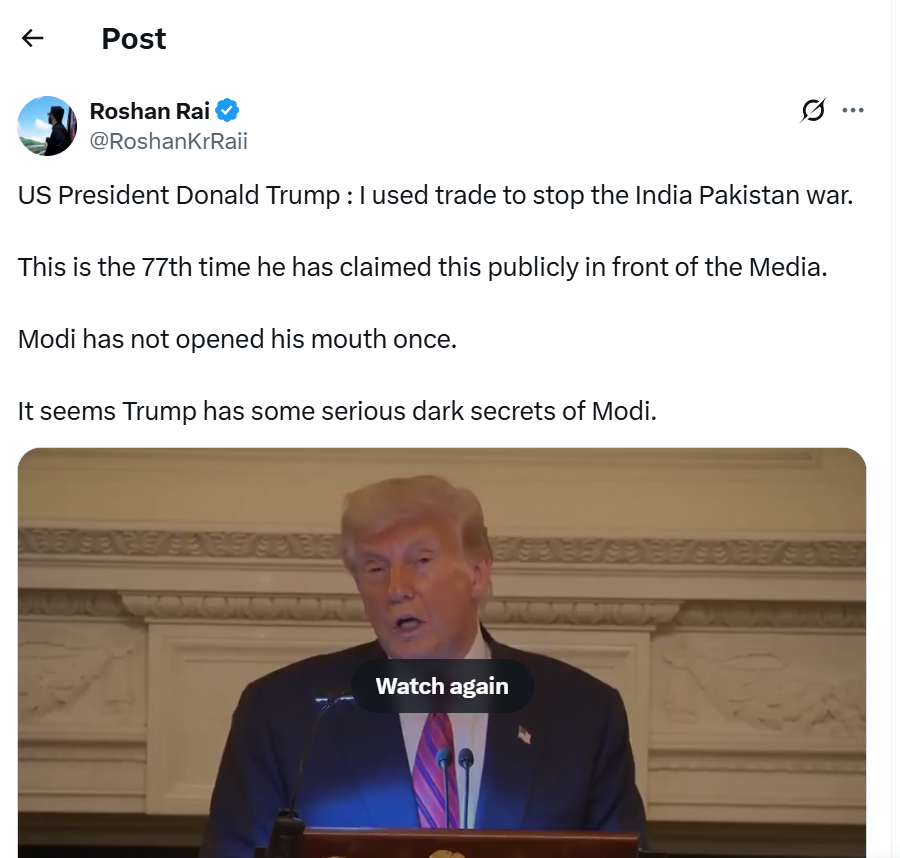Click the Post page heading
This screenshot has height=858, width=900.
(x=134, y=38)
